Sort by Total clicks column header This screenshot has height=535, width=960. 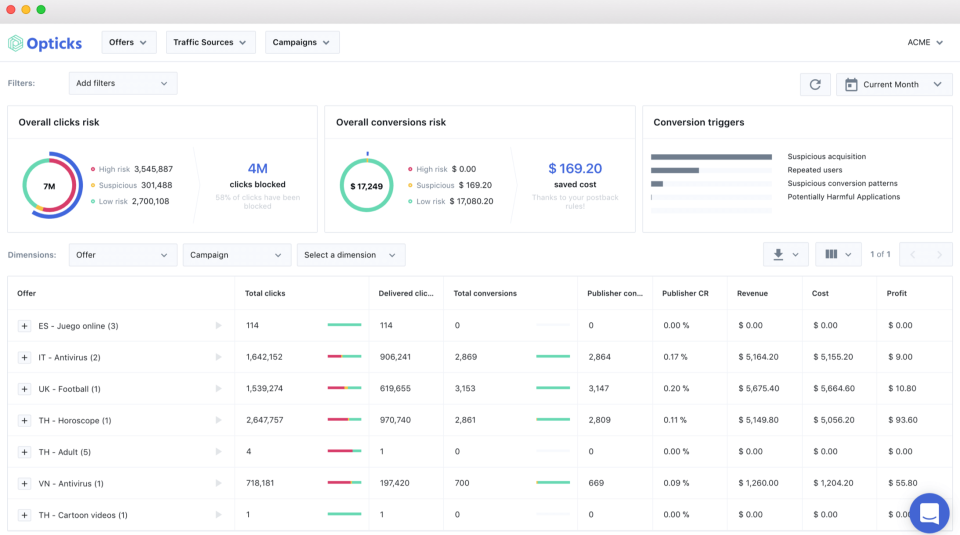265,293
